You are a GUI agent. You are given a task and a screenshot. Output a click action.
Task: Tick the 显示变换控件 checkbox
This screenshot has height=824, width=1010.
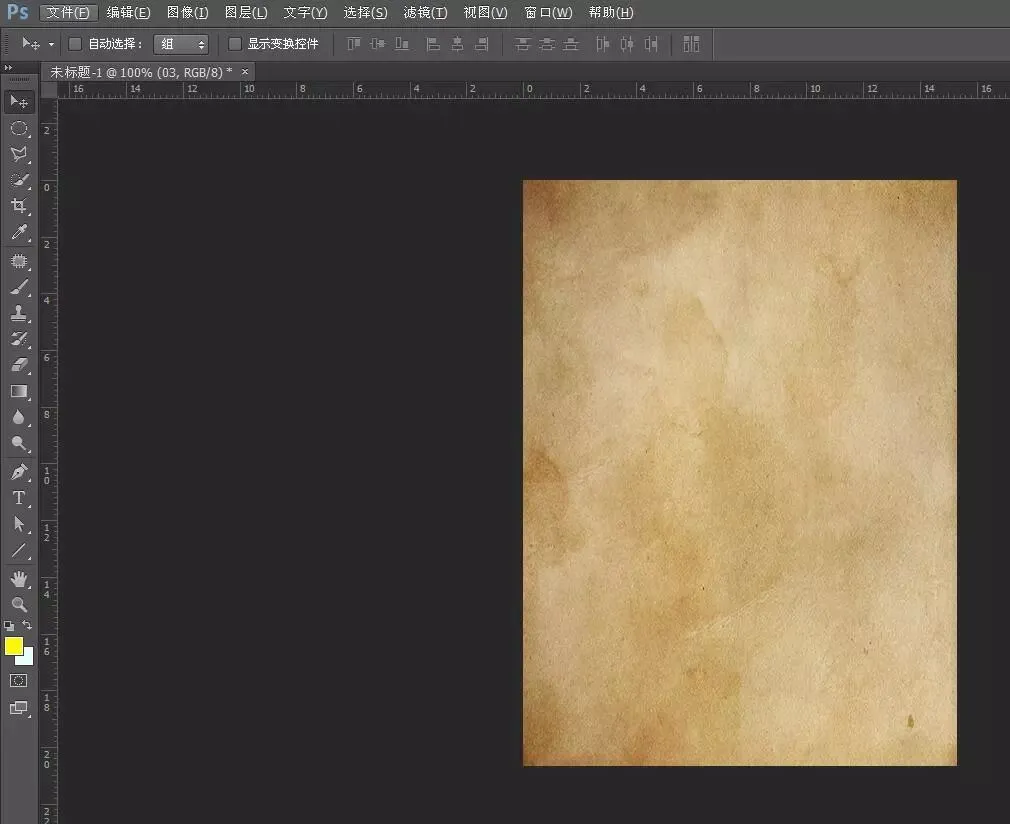click(x=235, y=44)
